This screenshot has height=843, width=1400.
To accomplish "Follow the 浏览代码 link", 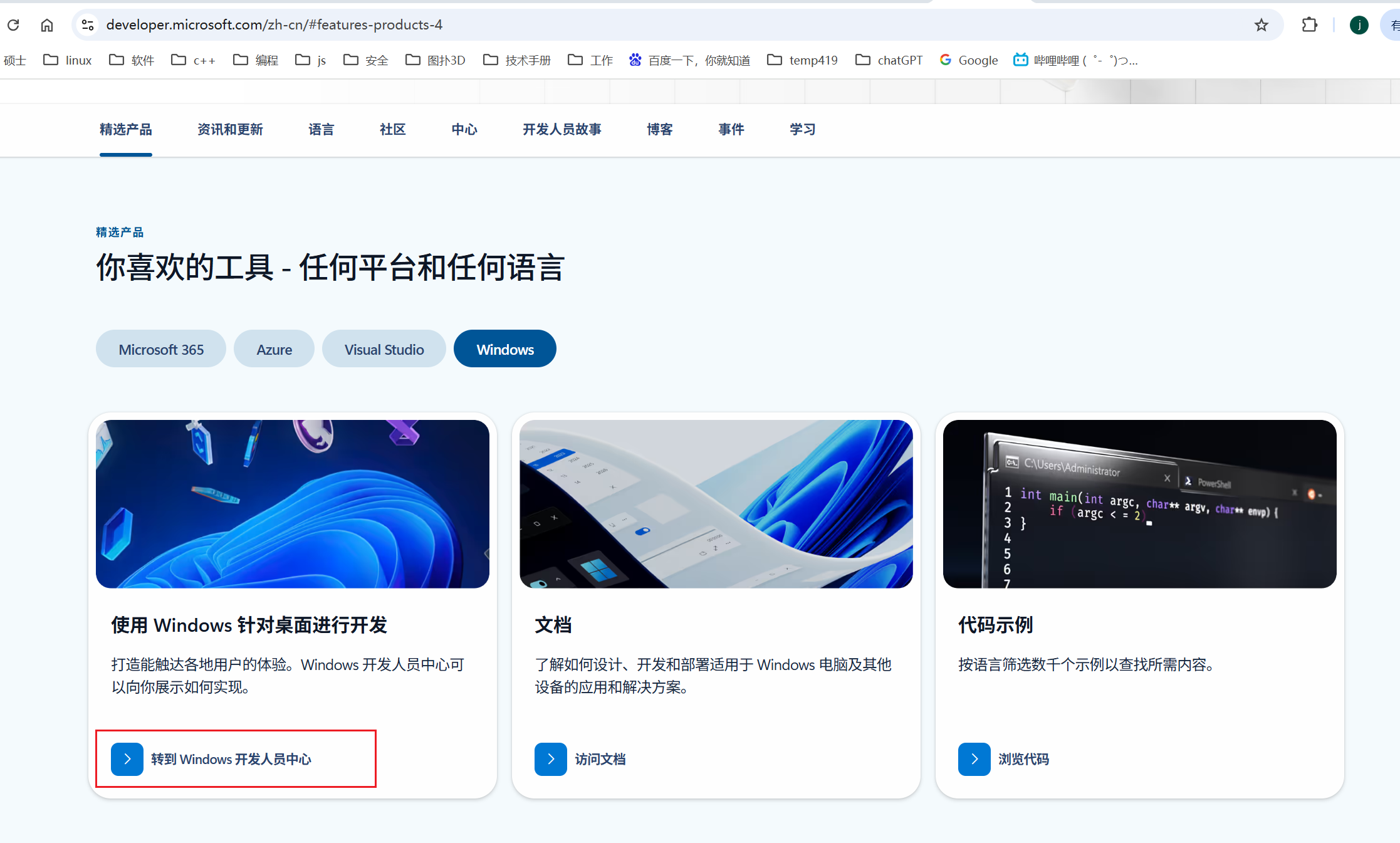I will tap(1024, 760).
